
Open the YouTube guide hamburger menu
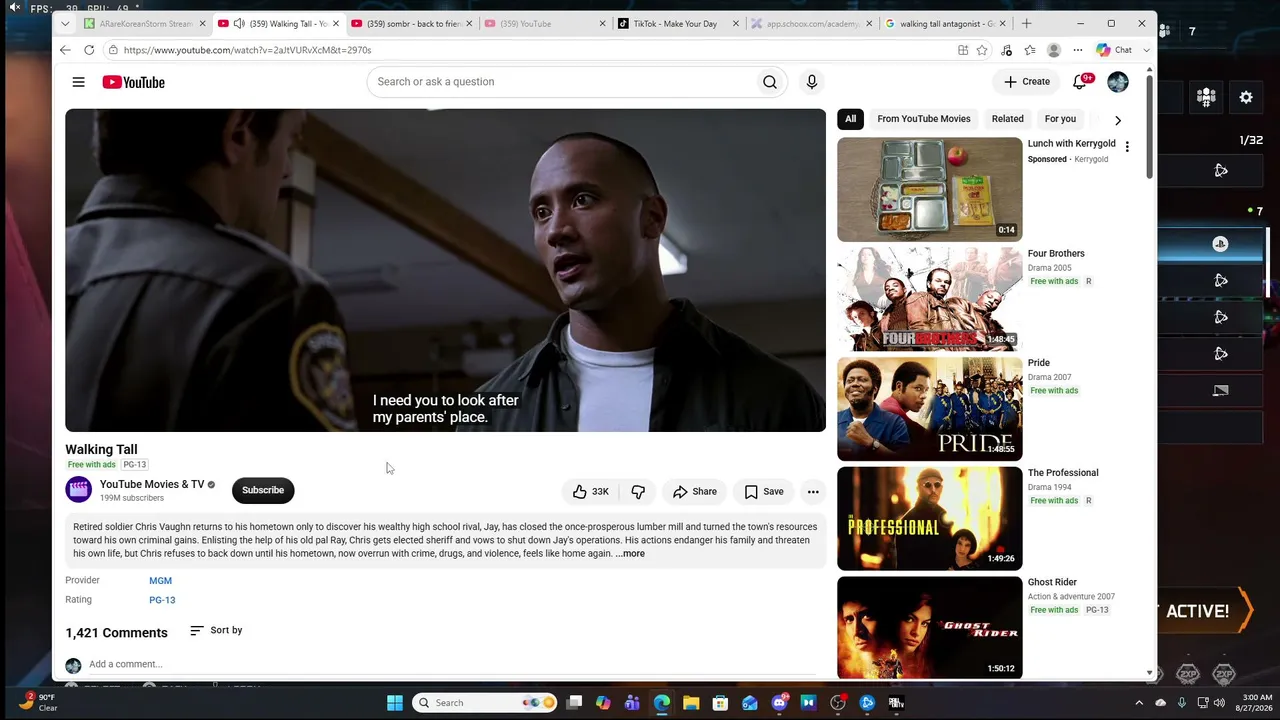[x=78, y=82]
